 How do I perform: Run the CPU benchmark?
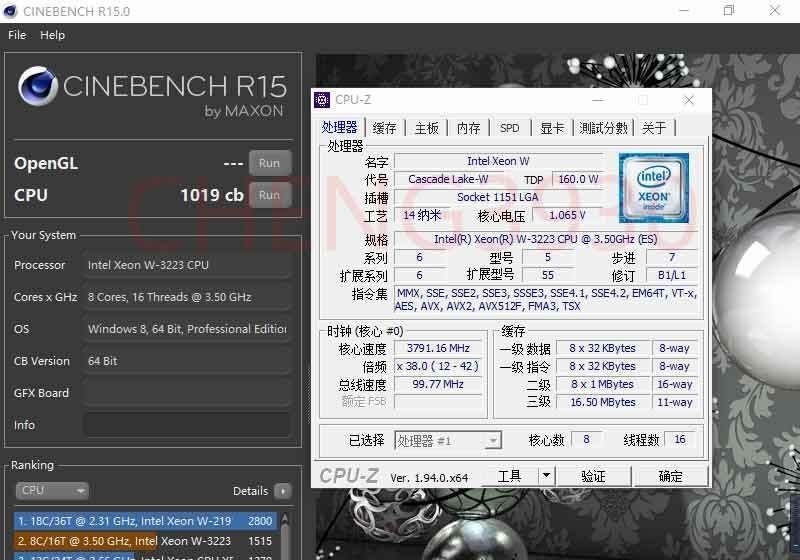pyautogui.click(x=269, y=195)
